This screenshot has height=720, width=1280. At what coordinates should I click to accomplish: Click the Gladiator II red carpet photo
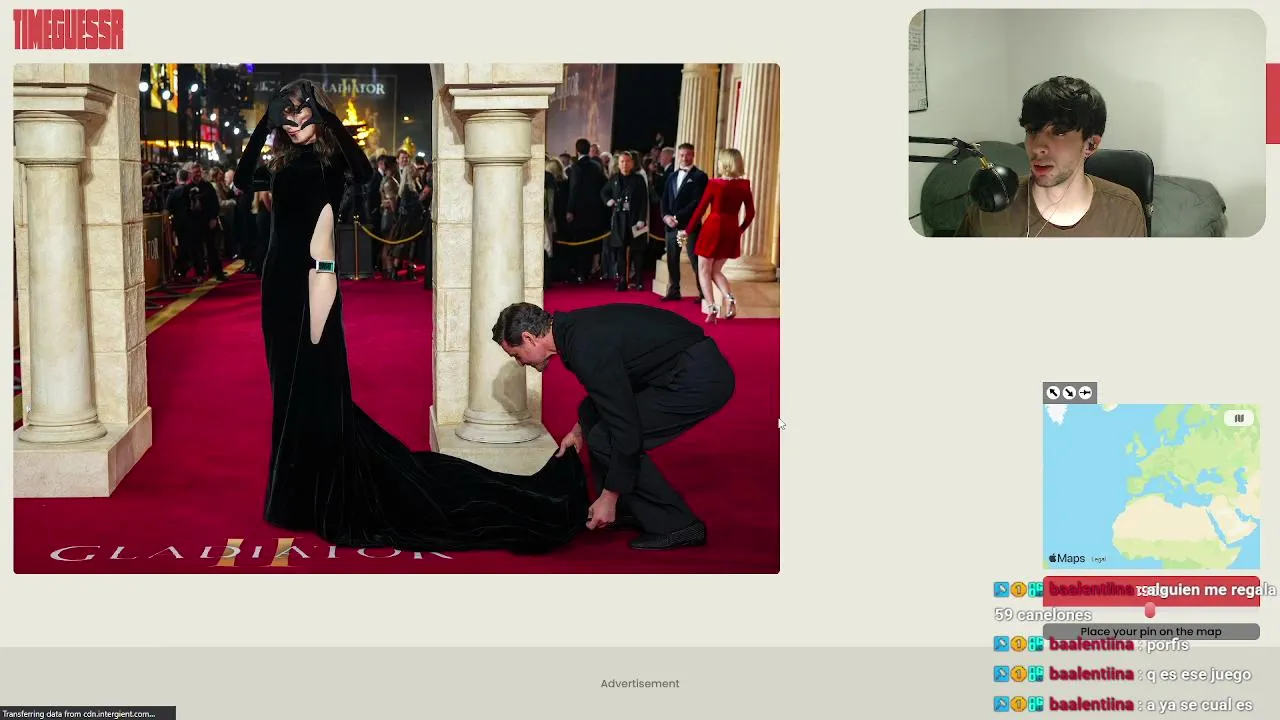[396, 318]
